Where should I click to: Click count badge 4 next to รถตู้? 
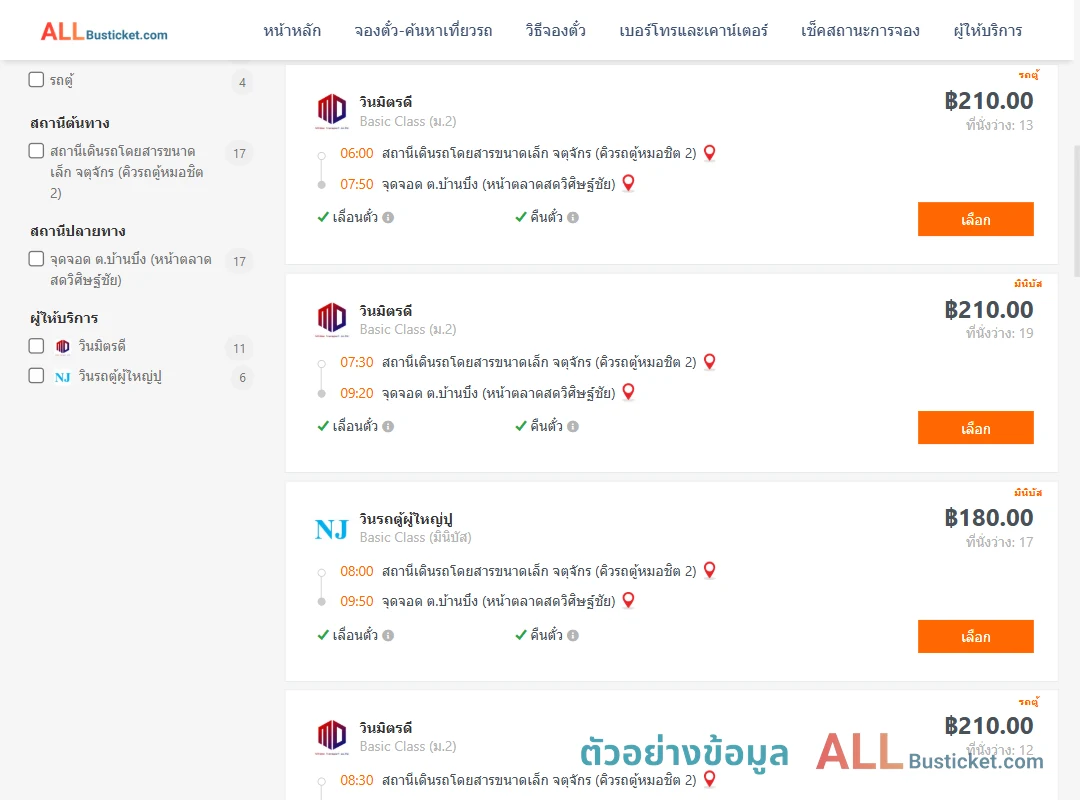pos(242,83)
